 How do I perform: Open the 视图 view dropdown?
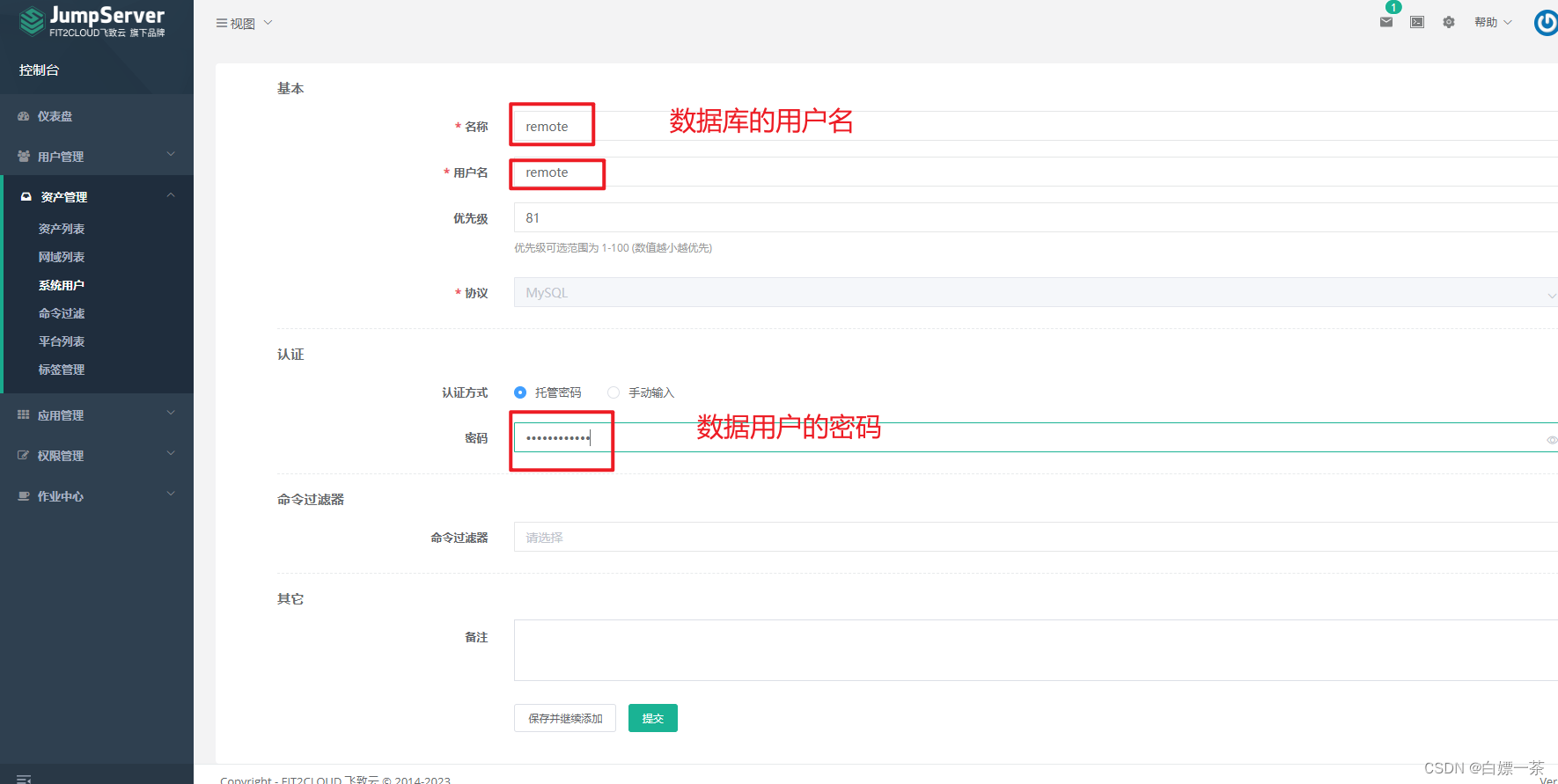click(x=245, y=23)
